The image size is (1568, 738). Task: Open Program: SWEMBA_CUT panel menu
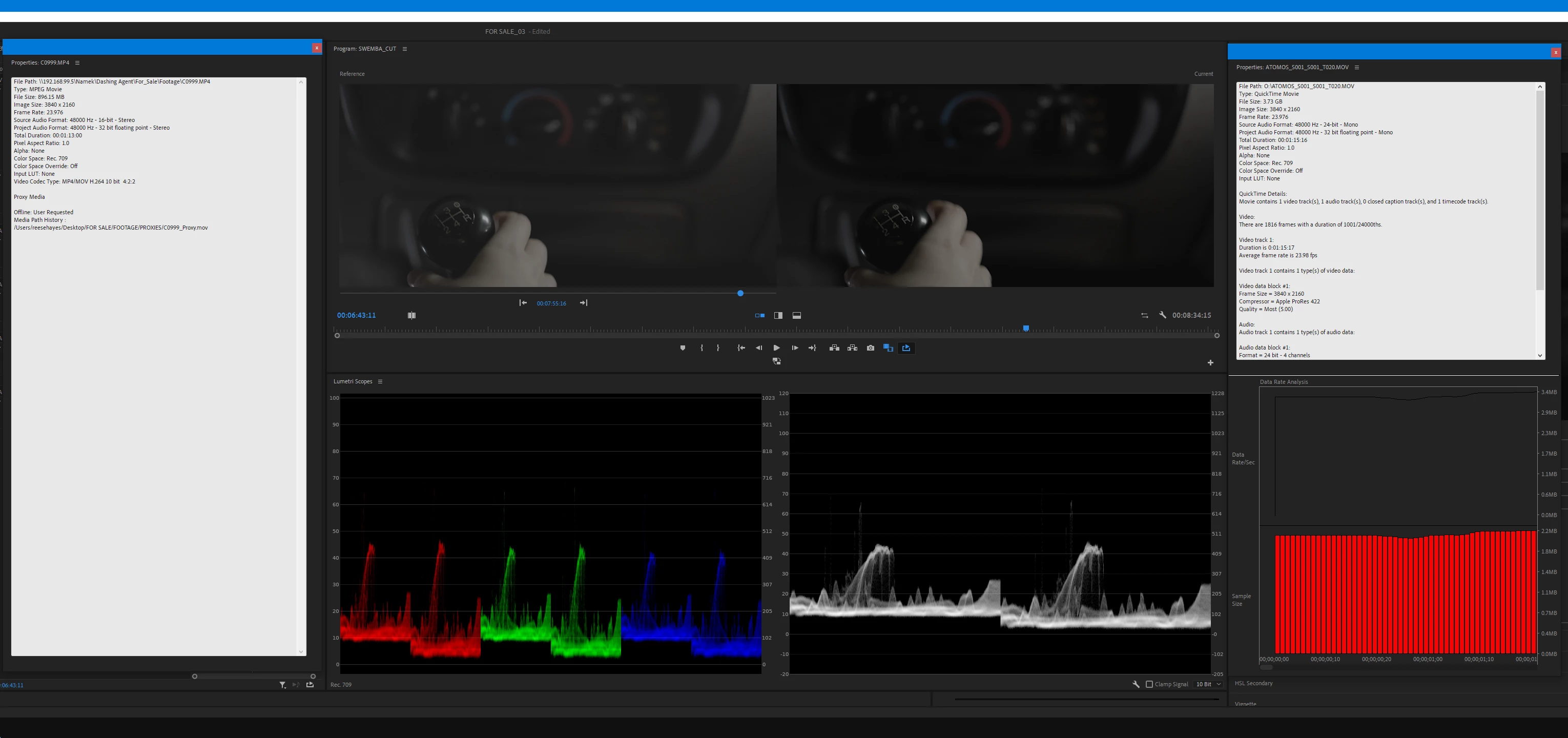pos(405,49)
